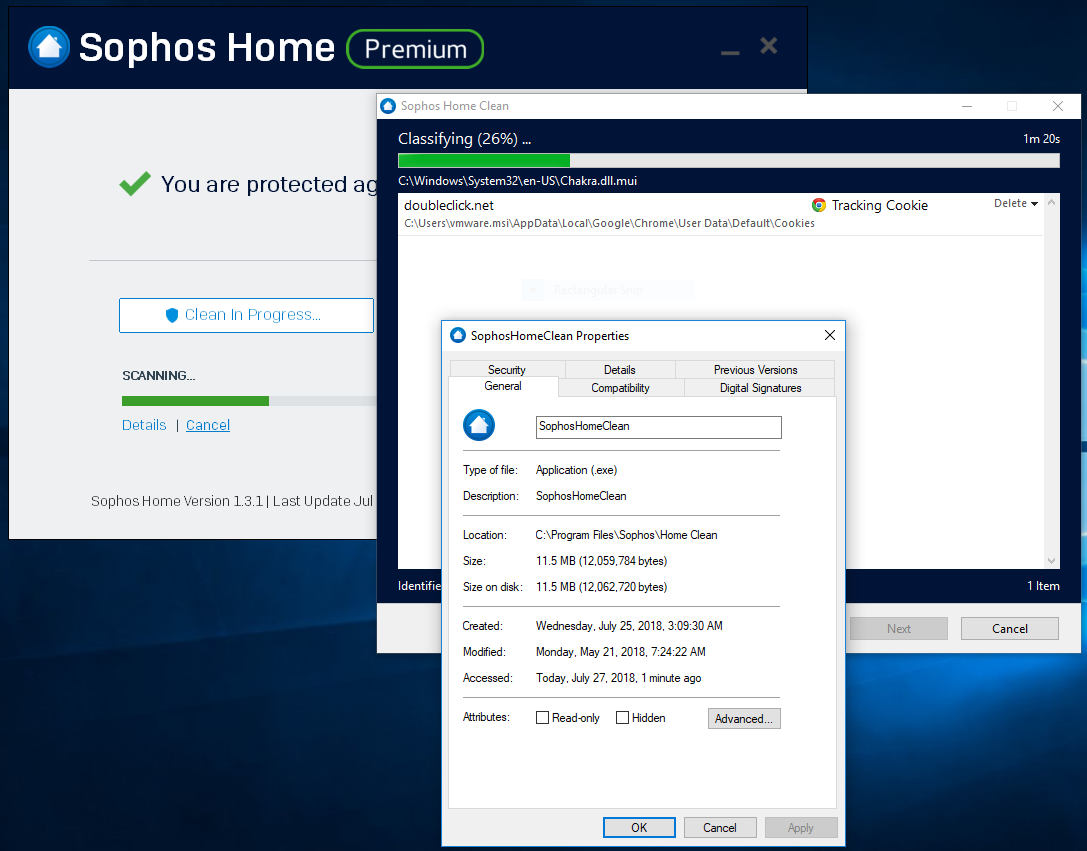The height and width of the screenshot is (851, 1087).
Task: Click the Modified date Monday, May 21, 2018
Action: [620, 652]
